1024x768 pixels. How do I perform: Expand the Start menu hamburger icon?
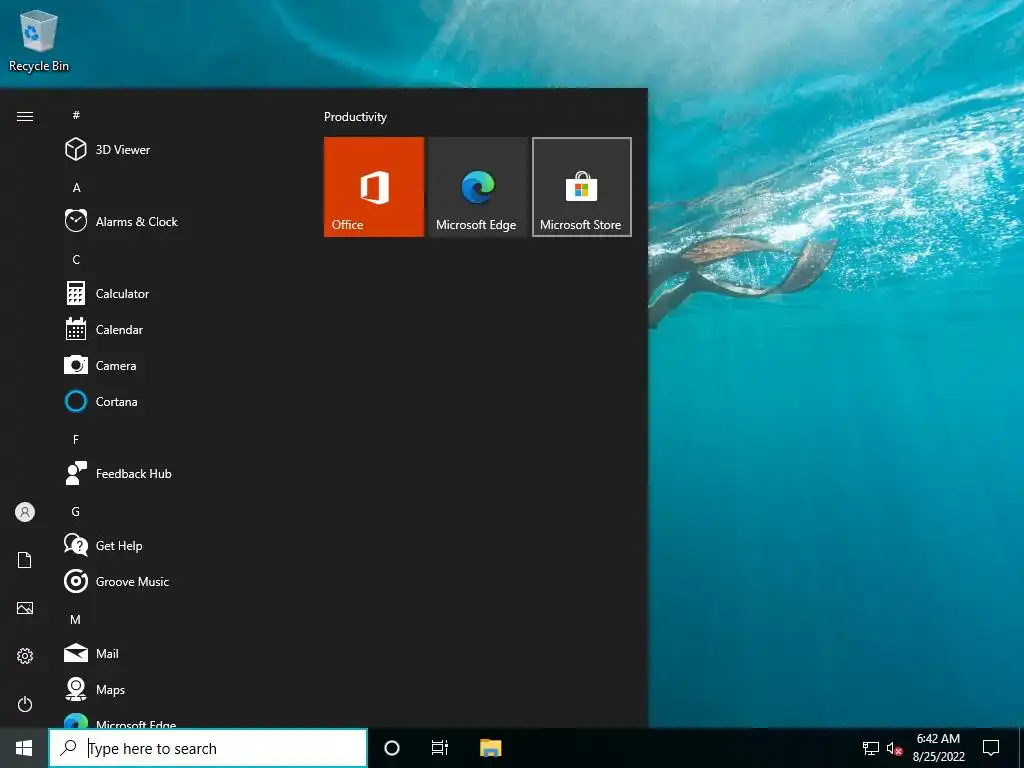point(25,116)
